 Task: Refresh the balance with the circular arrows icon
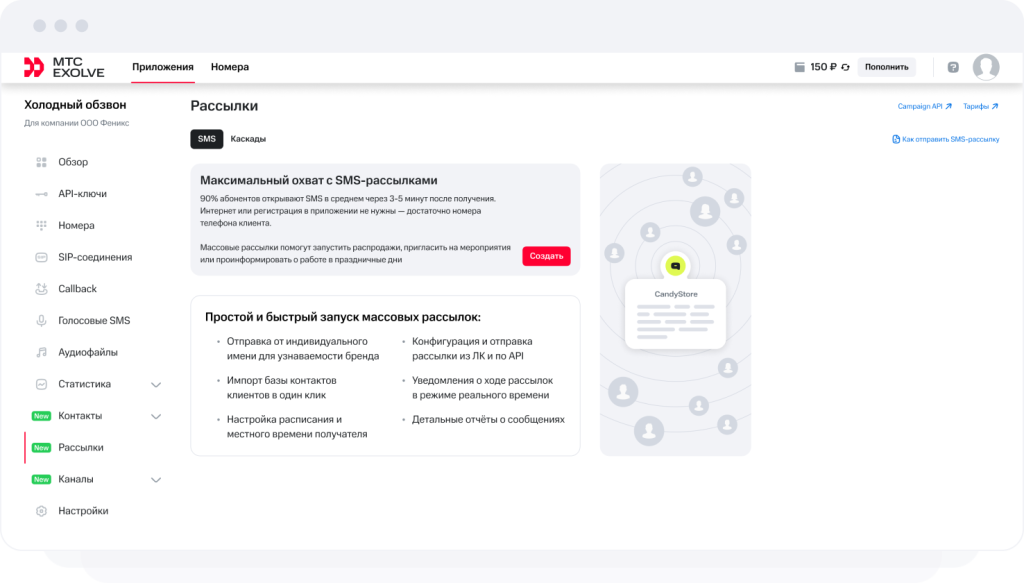845,67
